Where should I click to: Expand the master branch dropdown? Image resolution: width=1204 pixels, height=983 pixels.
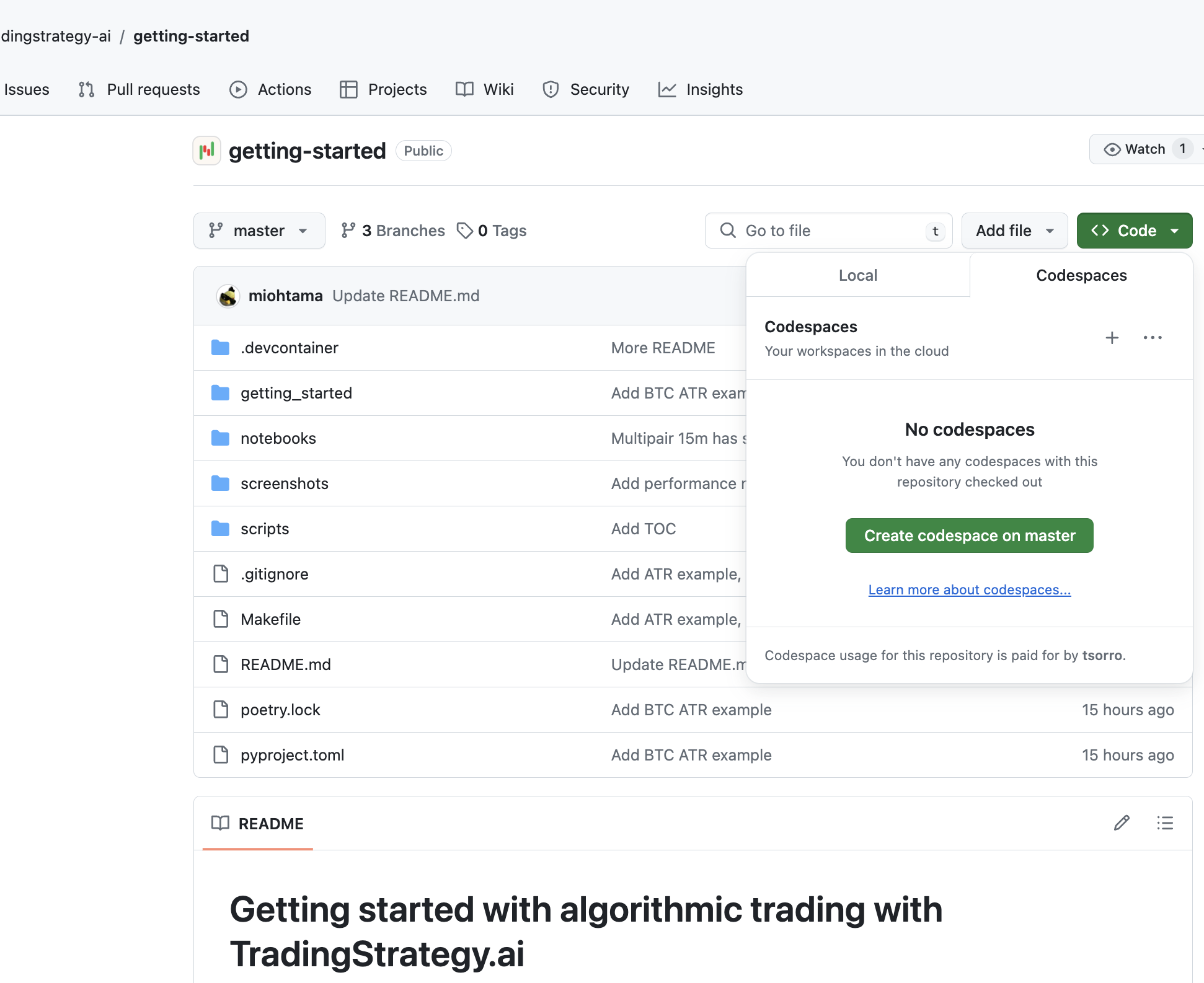tap(259, 231)
